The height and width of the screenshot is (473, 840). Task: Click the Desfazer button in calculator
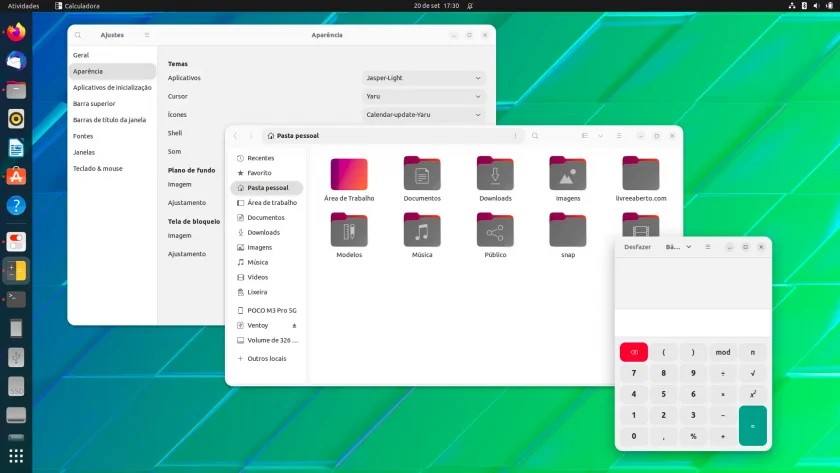click(638, 247)
